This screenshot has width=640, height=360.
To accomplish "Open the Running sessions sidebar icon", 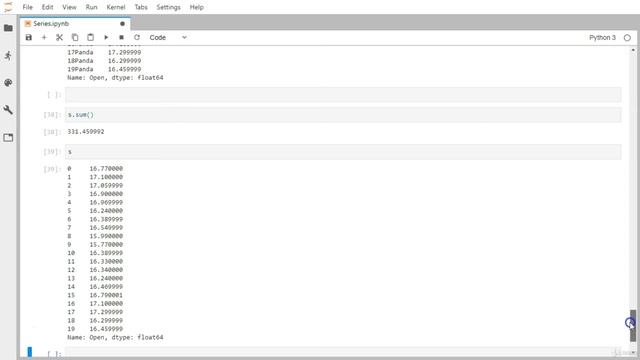I will (8, 56).
